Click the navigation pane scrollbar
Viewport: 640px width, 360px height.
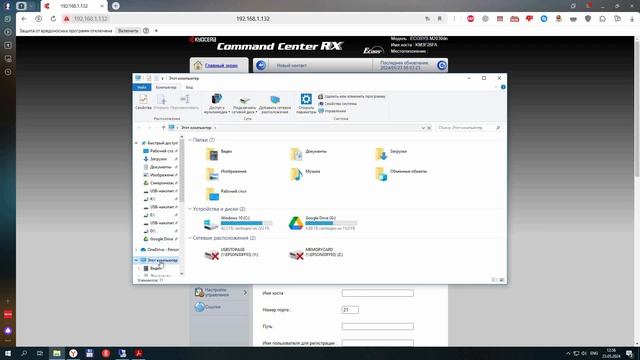[182, 171]
